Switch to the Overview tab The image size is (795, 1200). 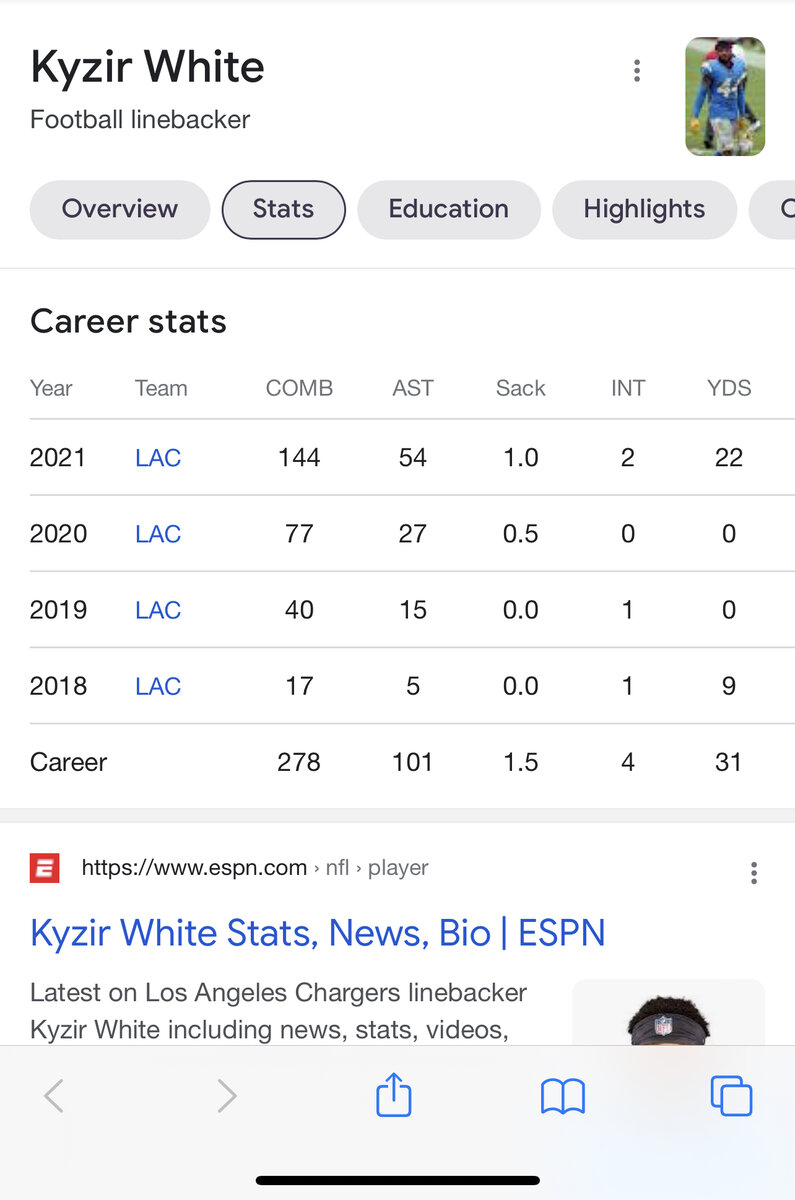coord(120,209)
